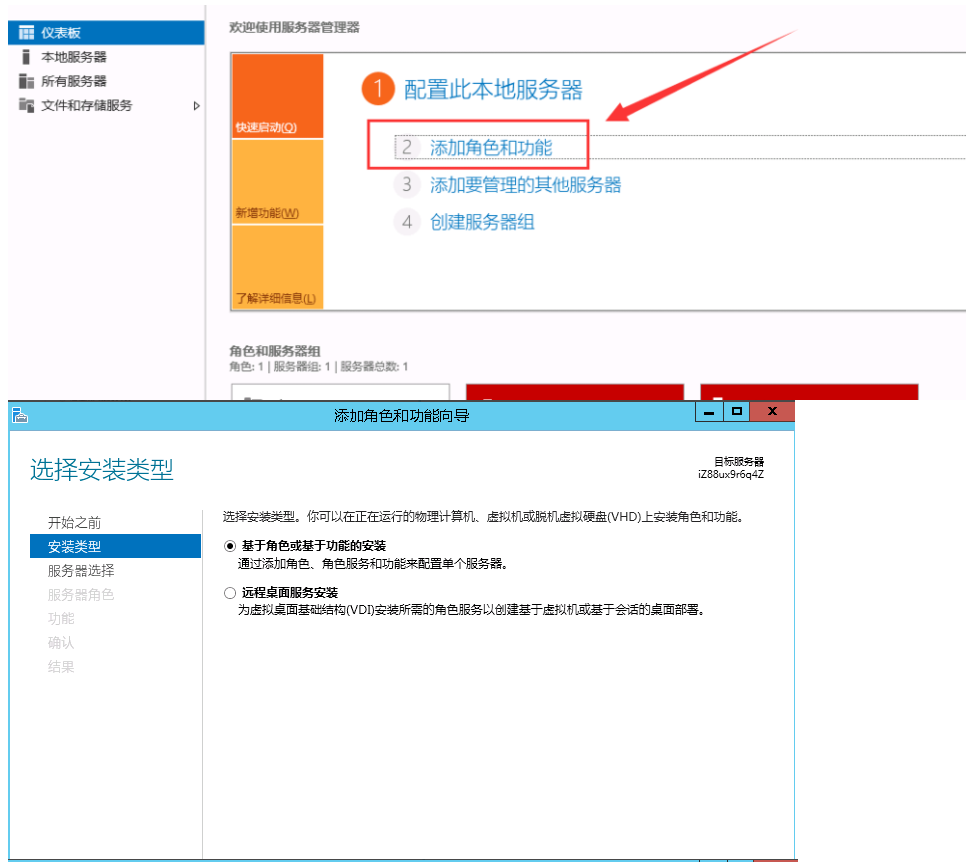966x862 pixels.
Task: Open the 创建服务器组 link
Action: click(x=482, y=222)
